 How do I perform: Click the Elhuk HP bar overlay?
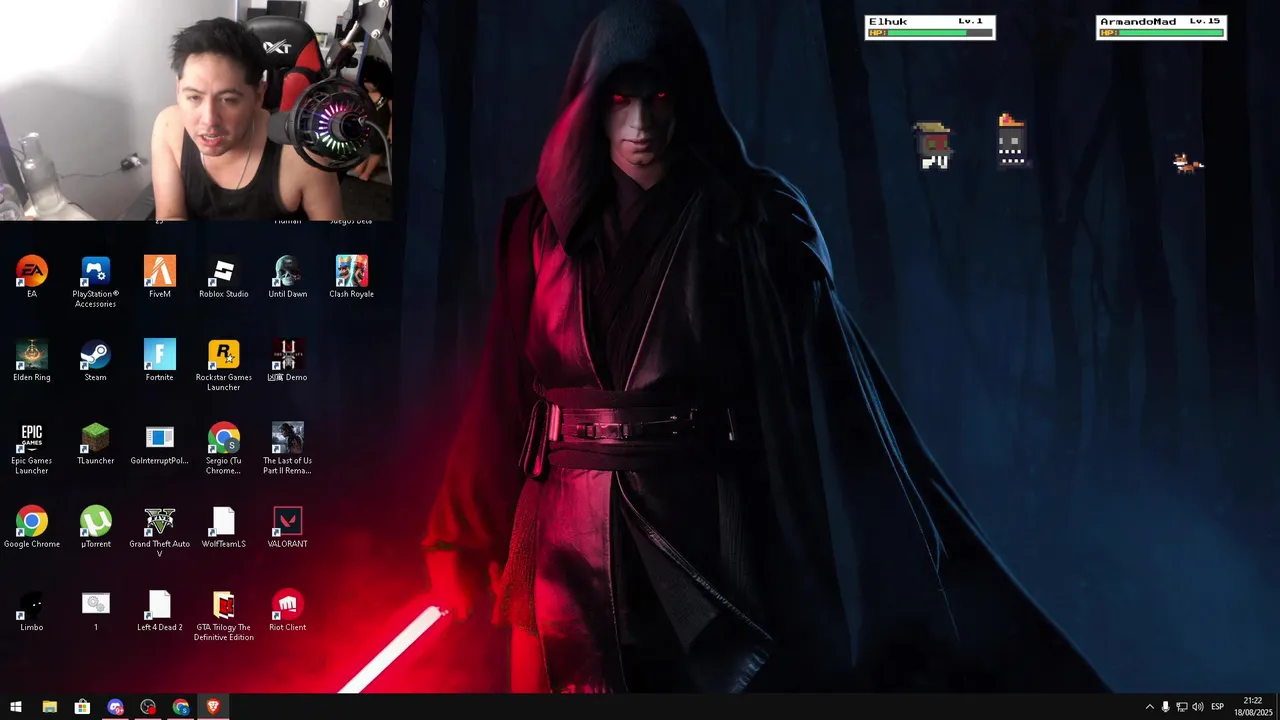[x=930, y=27]
